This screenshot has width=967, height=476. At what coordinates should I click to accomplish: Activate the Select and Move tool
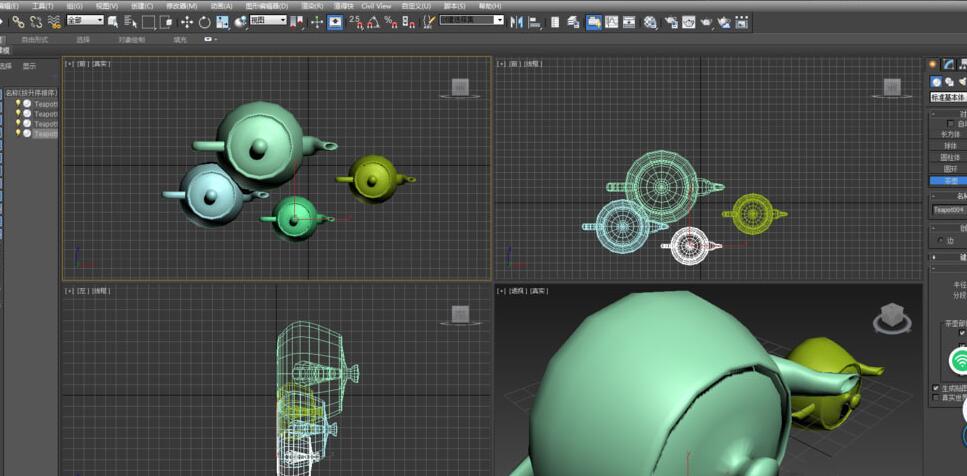[x=186, y=21]
